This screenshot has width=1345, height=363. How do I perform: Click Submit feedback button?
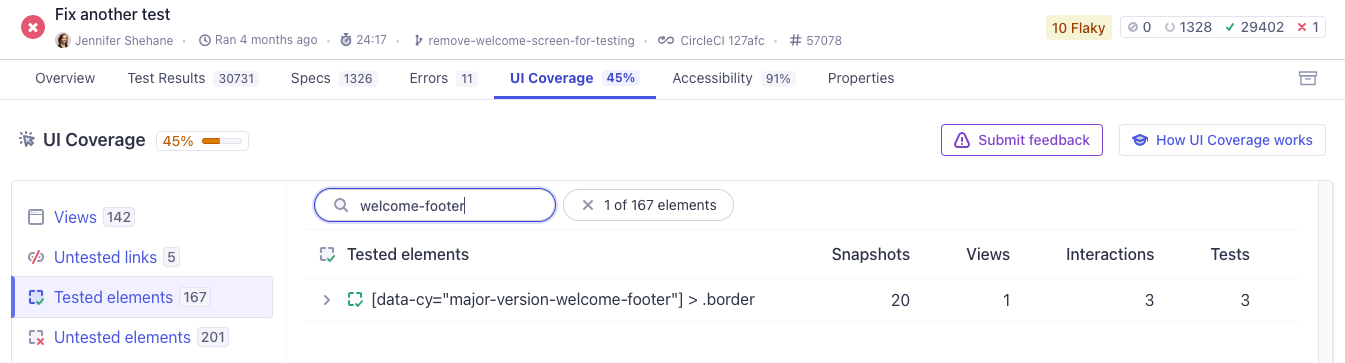point(1022,140)
